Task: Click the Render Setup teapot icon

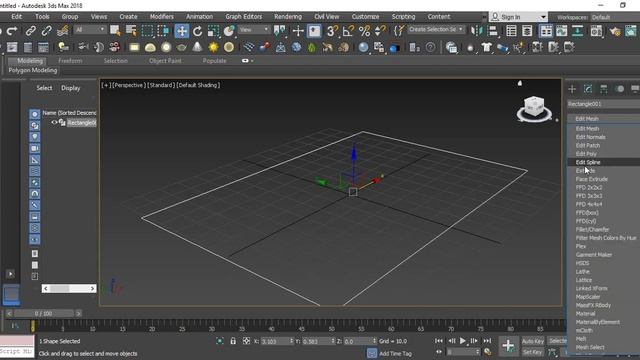Action: click(x=615, y=31)
